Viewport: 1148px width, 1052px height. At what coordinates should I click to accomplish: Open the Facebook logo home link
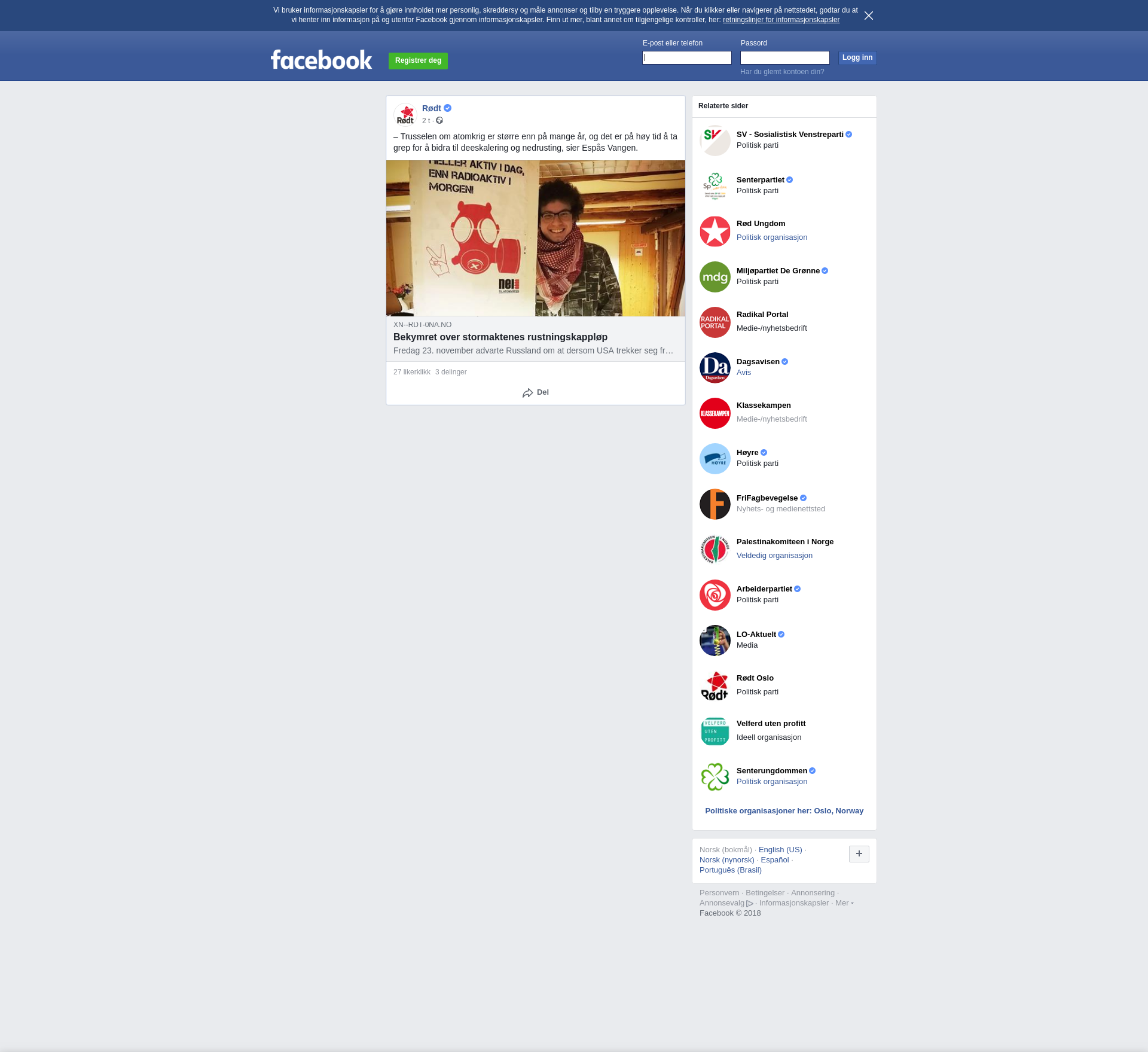321,59
